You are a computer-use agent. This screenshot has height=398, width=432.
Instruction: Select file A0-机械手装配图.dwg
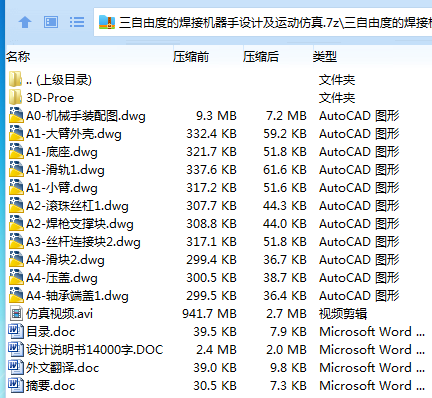(86, 116)
